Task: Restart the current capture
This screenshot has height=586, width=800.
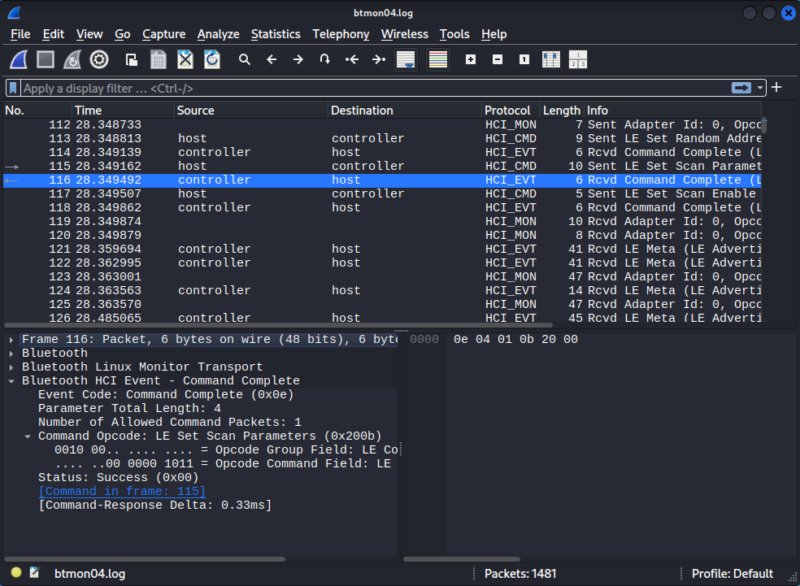Action: tap(72, 60)
